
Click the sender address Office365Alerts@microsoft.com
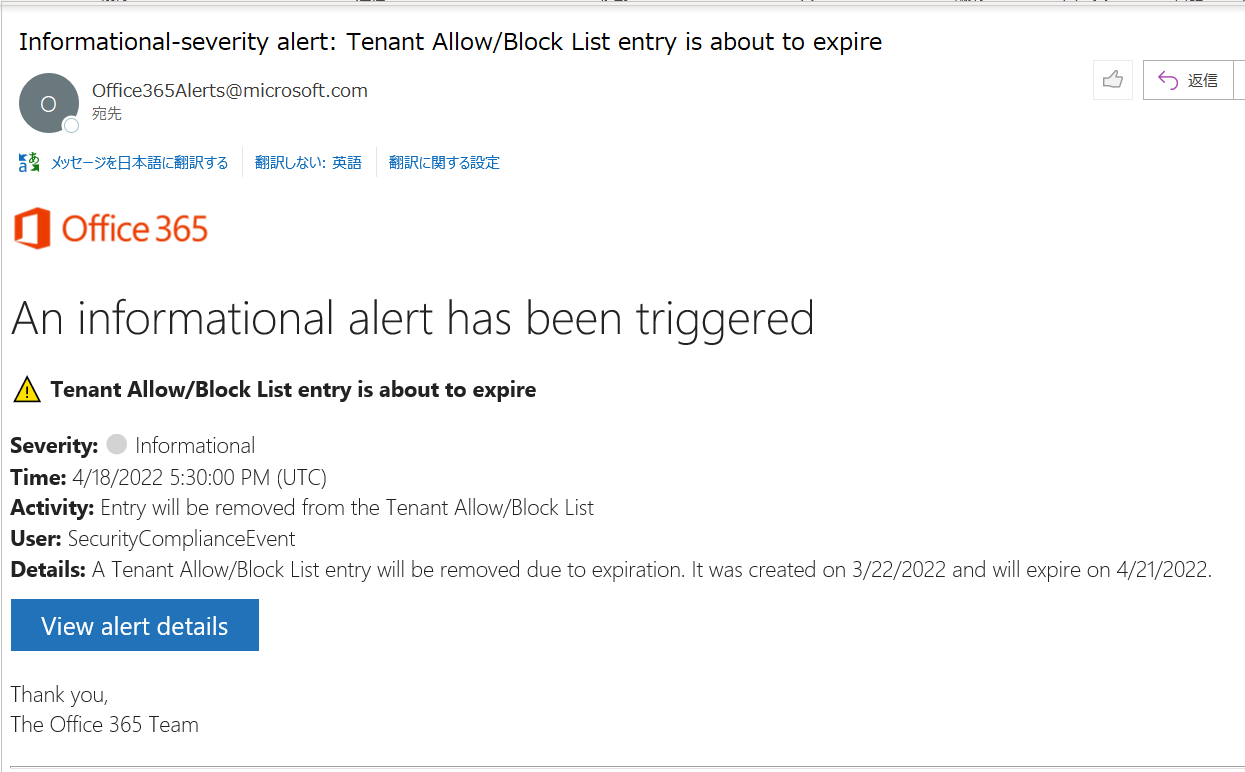(x=229, y=90)
